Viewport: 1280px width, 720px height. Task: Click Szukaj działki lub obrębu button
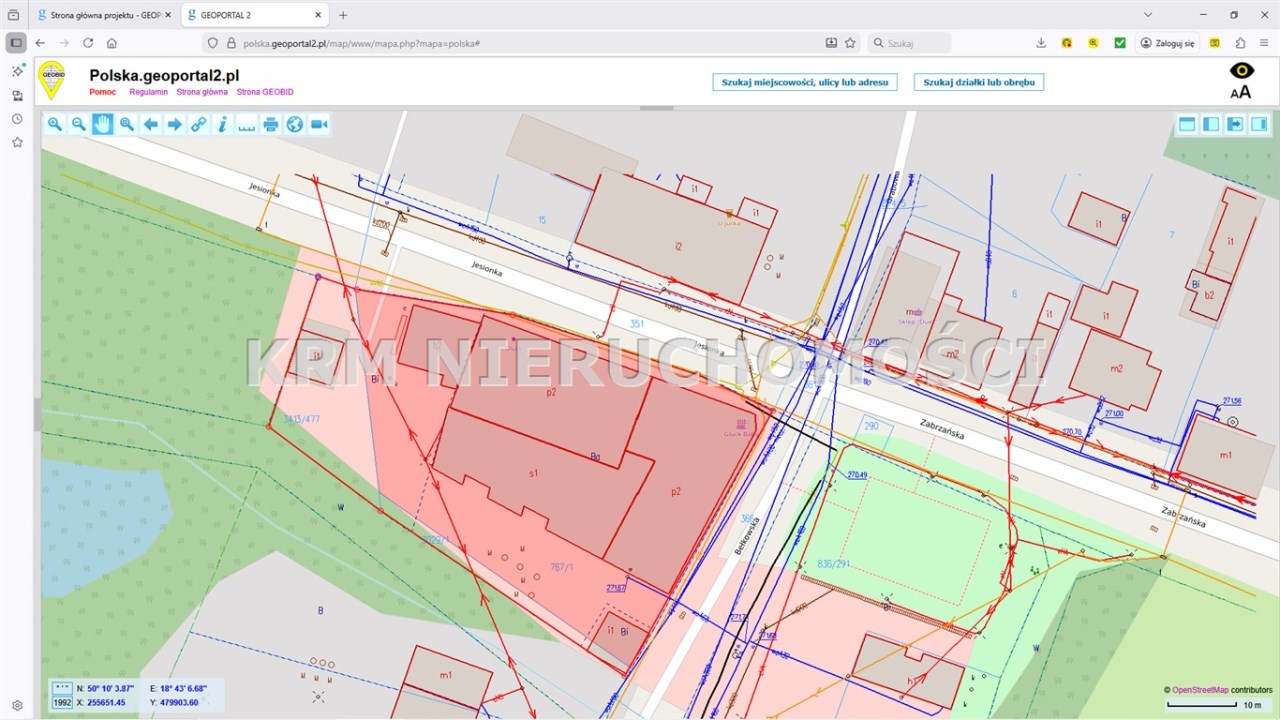coord(978,82)
